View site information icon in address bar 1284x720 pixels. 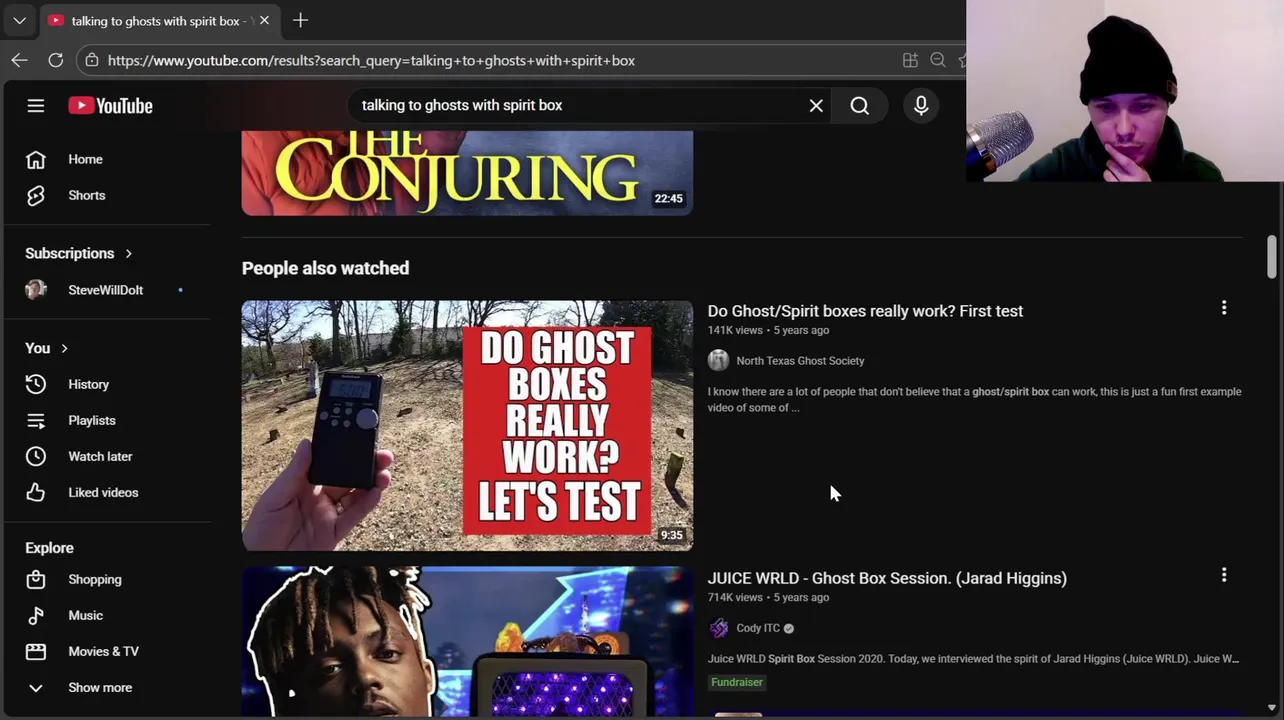[92, 60]
